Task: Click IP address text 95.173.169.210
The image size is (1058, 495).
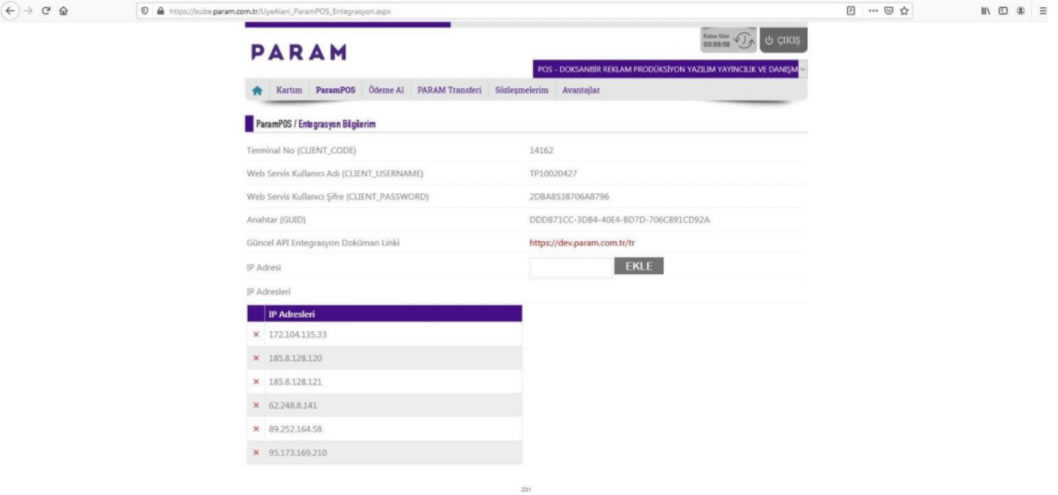Action: pos(298,453)
